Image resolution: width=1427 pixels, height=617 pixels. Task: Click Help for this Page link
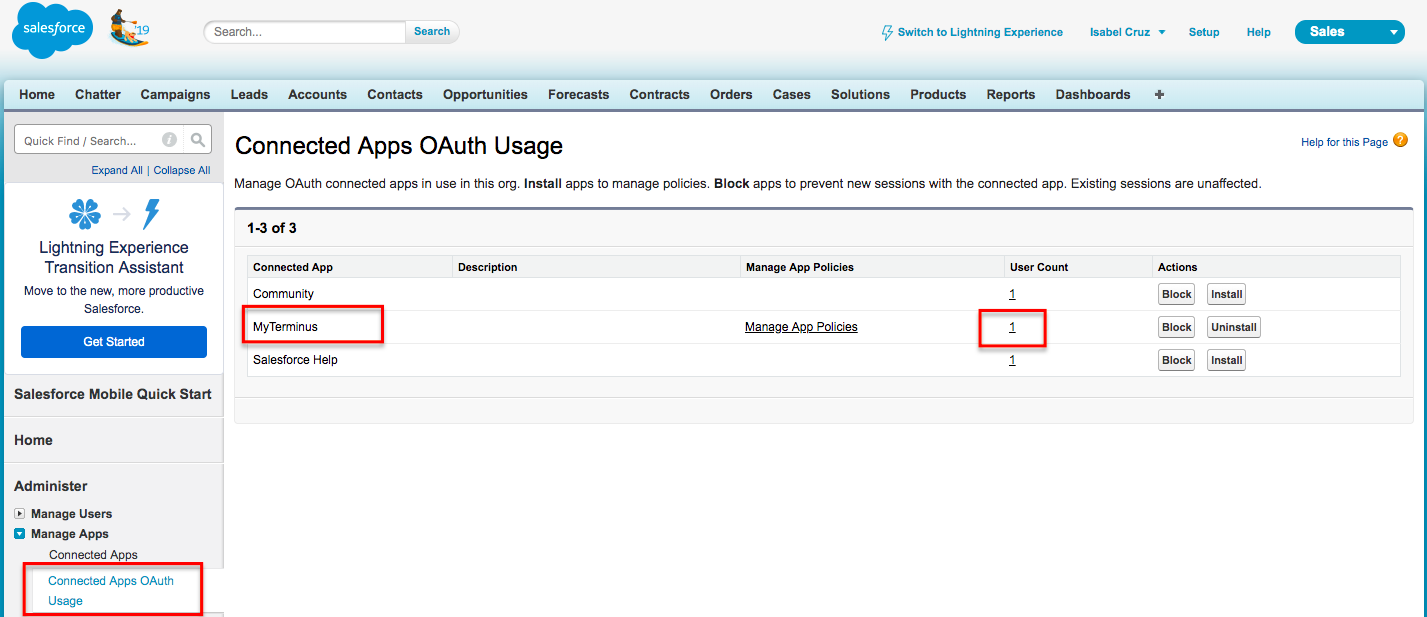coord(1344,142)
